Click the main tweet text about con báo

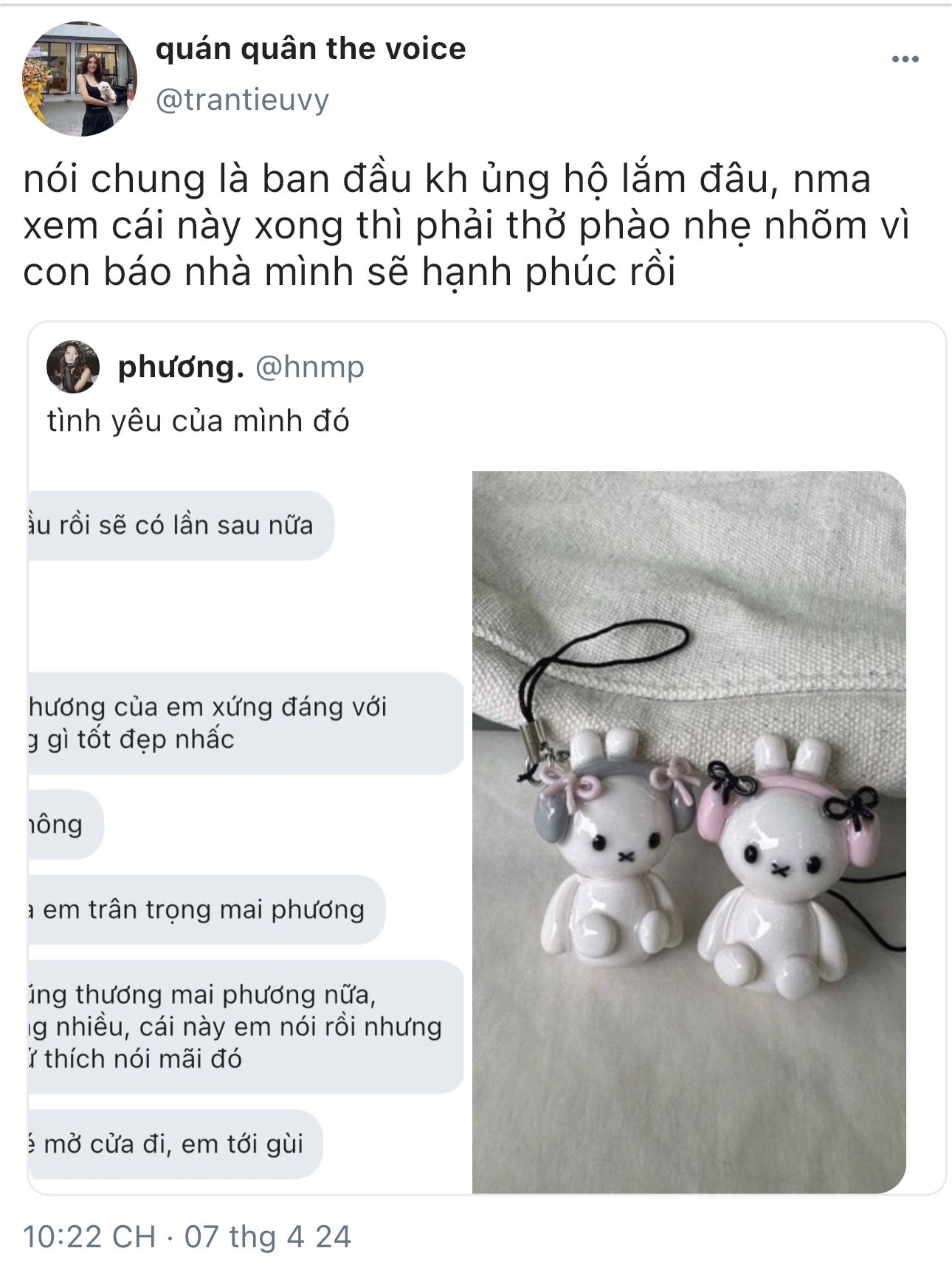coord(466,226)
